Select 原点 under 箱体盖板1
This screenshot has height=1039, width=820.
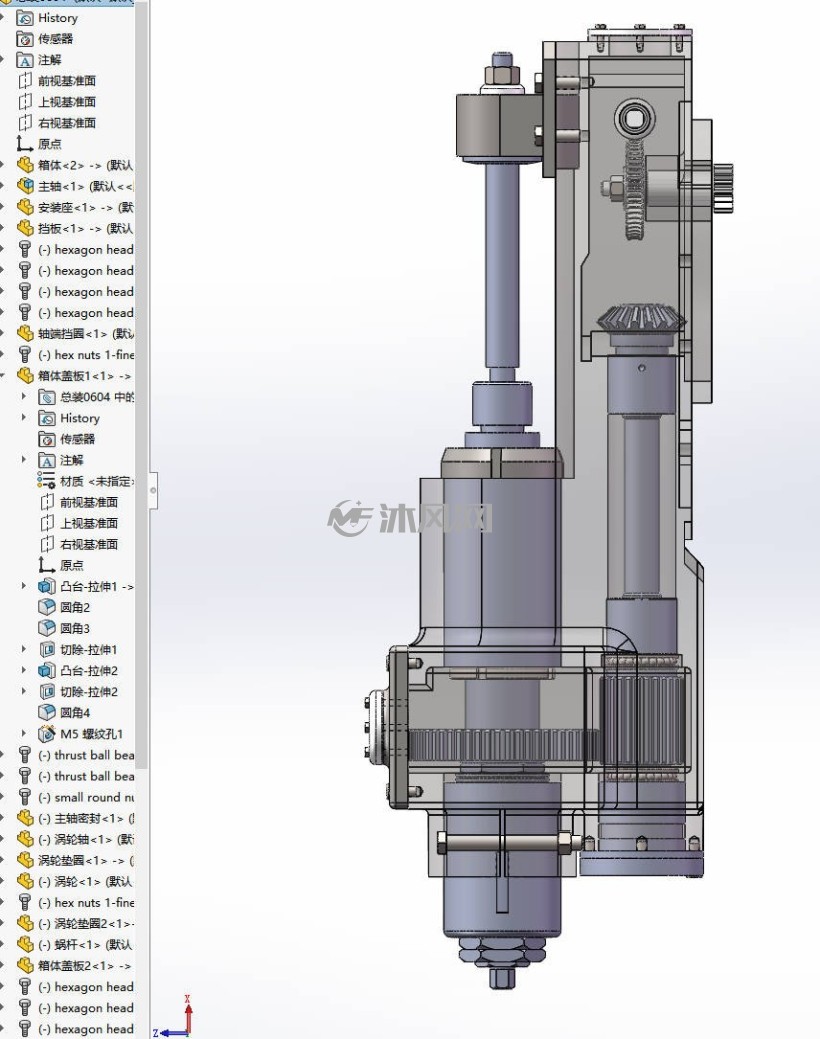[x=72, y=565]
